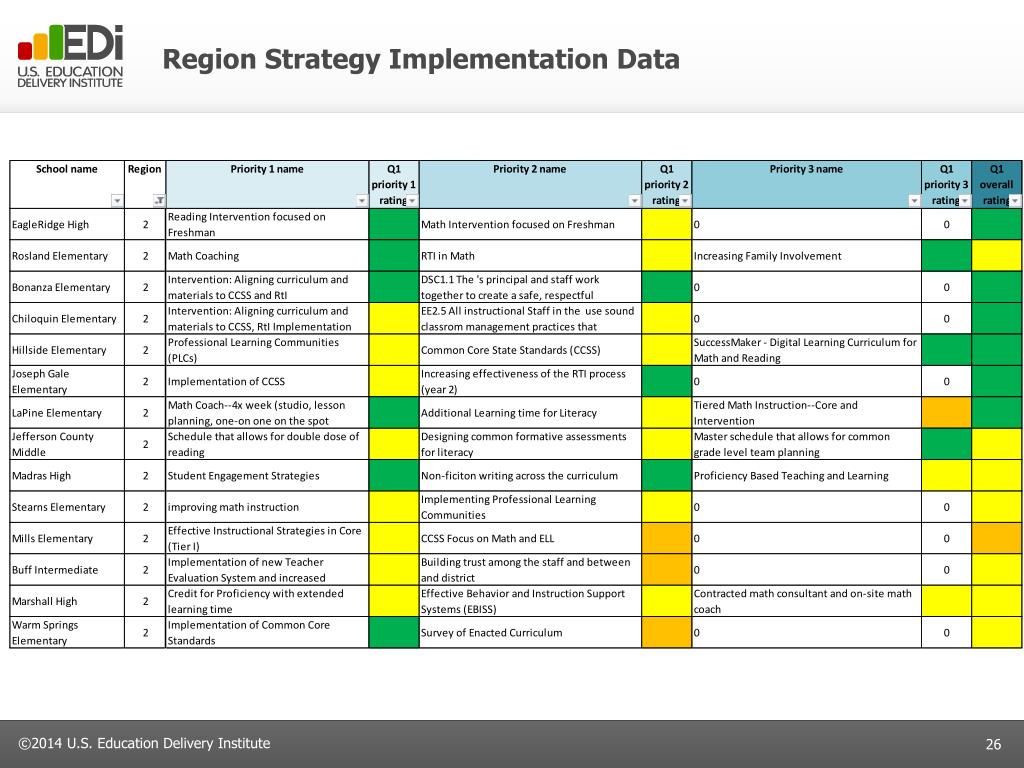
Task: Click the Priority 2 name column header
Action: point(530,184)
